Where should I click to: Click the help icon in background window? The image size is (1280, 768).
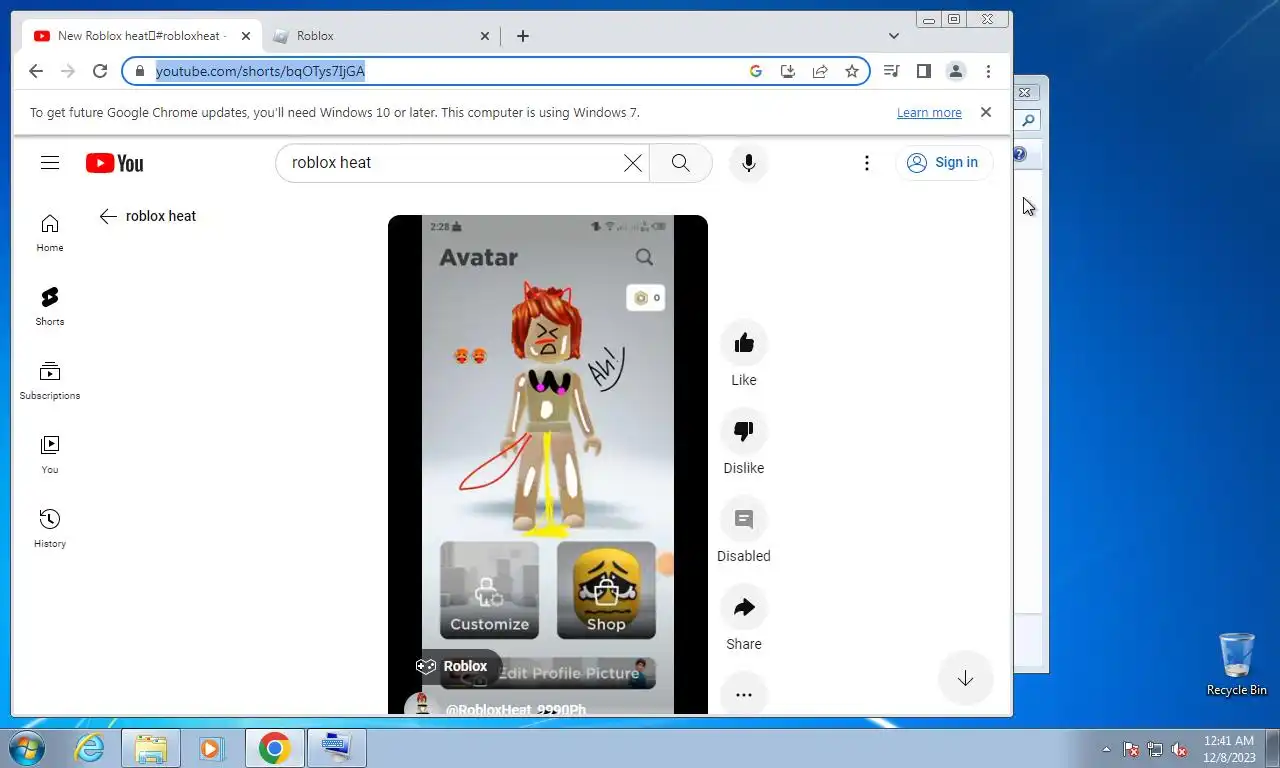click(x=1020, y=154)
